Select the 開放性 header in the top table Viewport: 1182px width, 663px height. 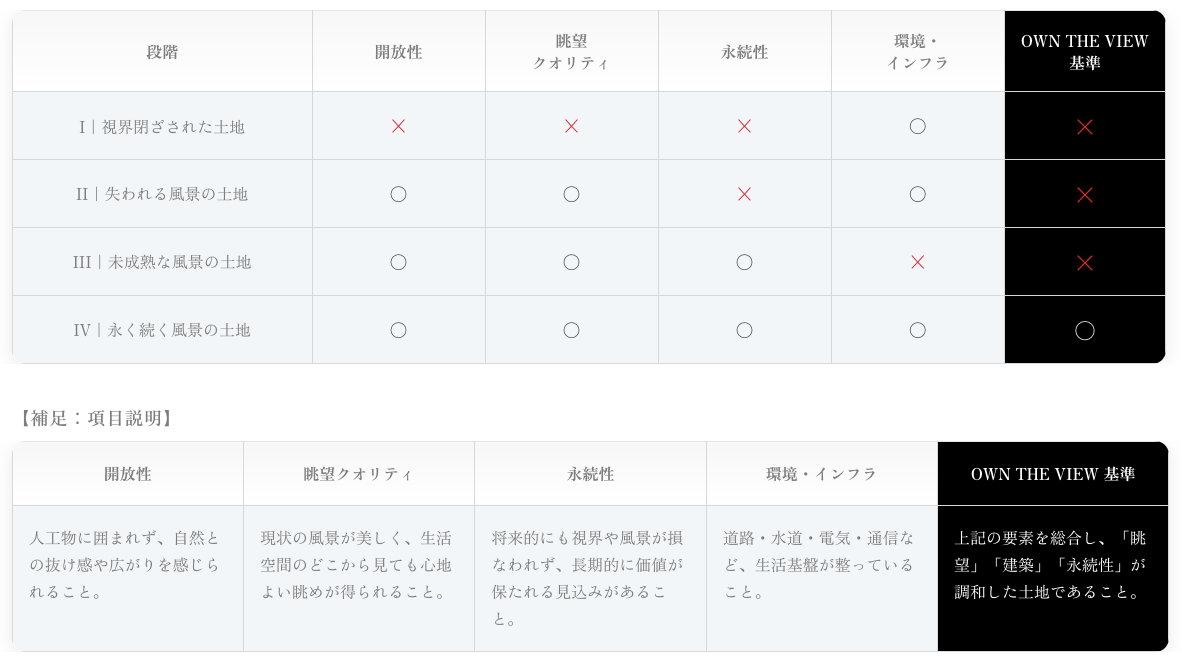tap(398, 52)
